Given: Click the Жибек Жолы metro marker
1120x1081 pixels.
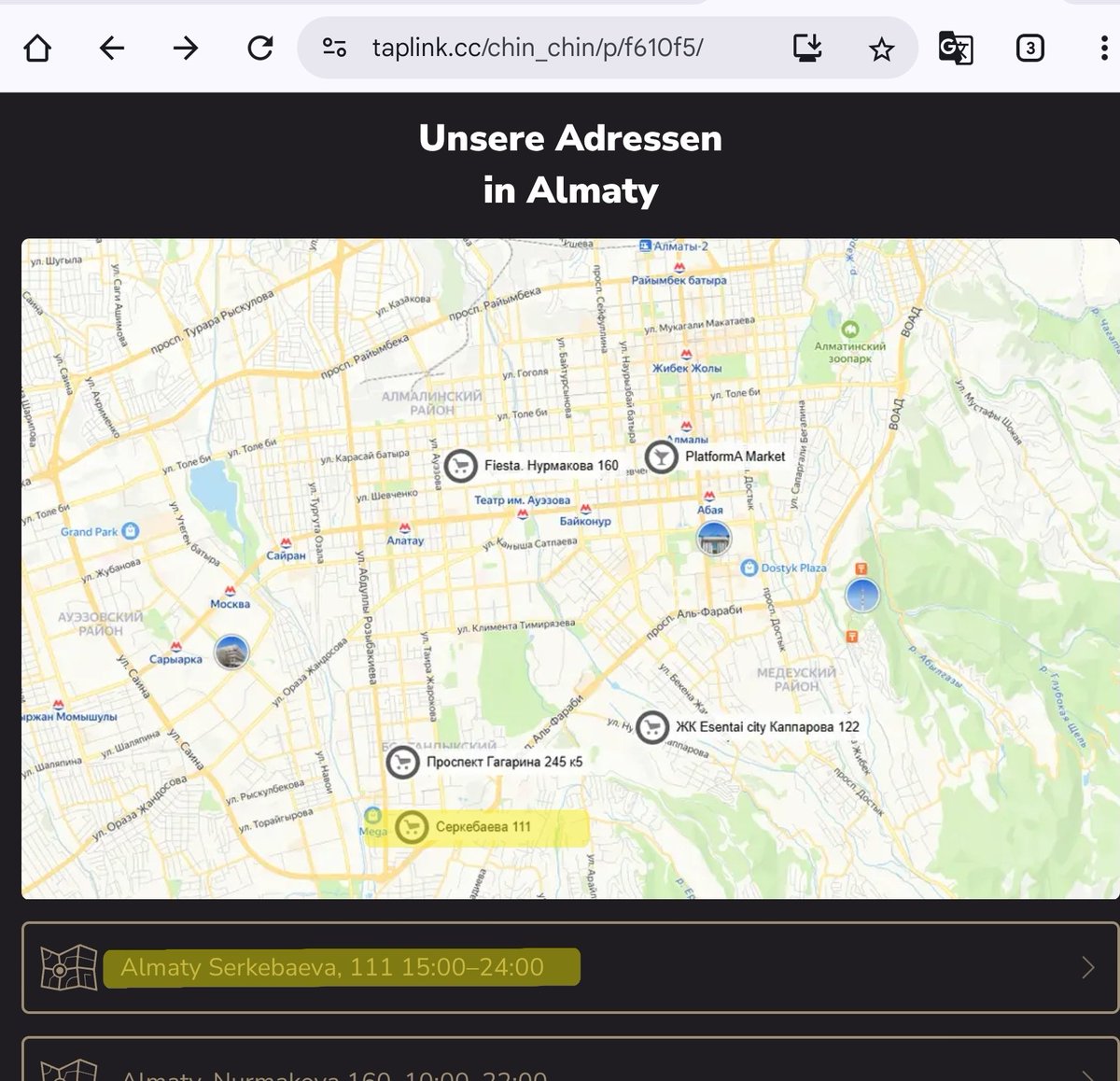Looking at the screenshot, I should pyautogui.click(x=686, y=355).
